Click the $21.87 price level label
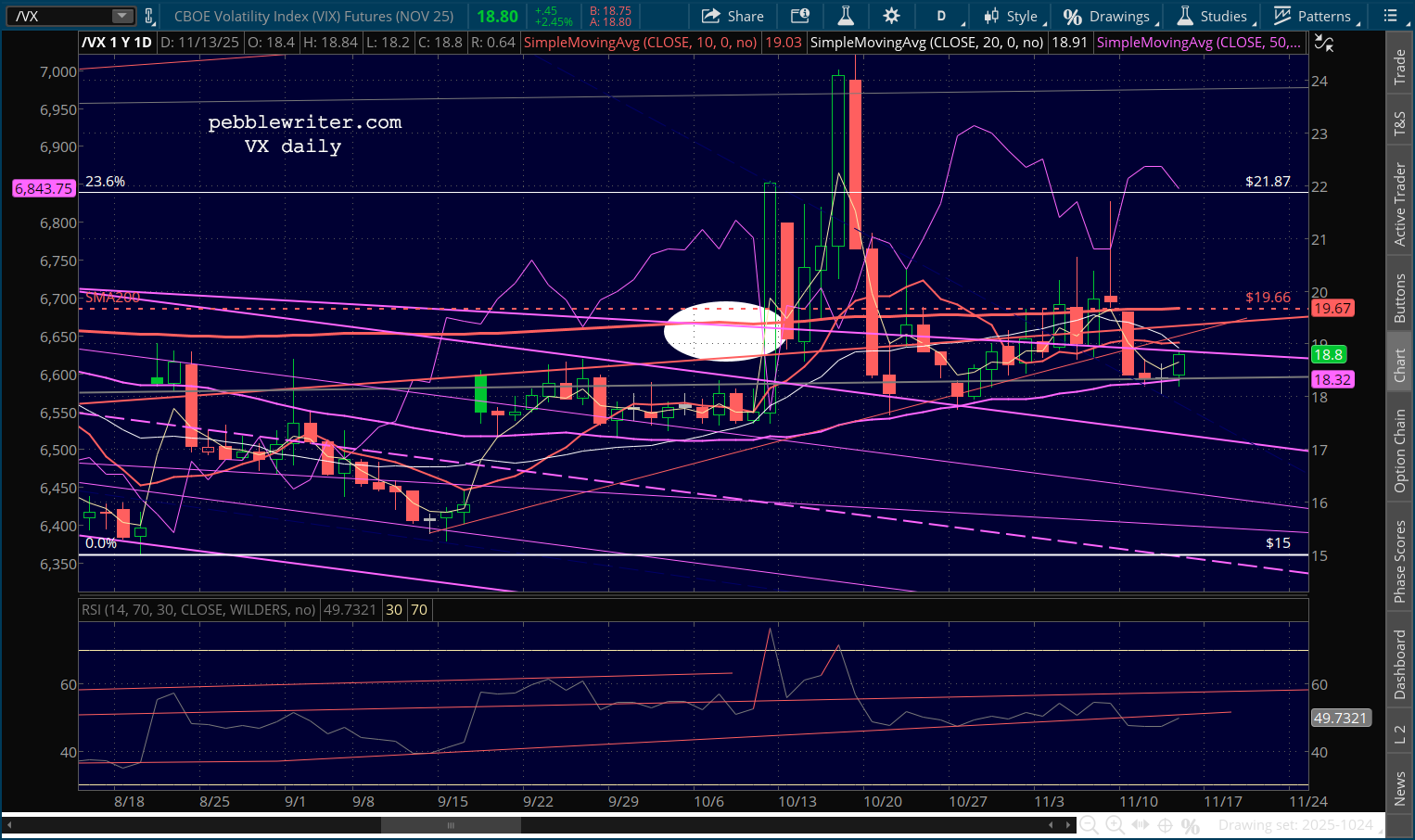This screenshot has height=840, width=1415. pos(1268,182)
